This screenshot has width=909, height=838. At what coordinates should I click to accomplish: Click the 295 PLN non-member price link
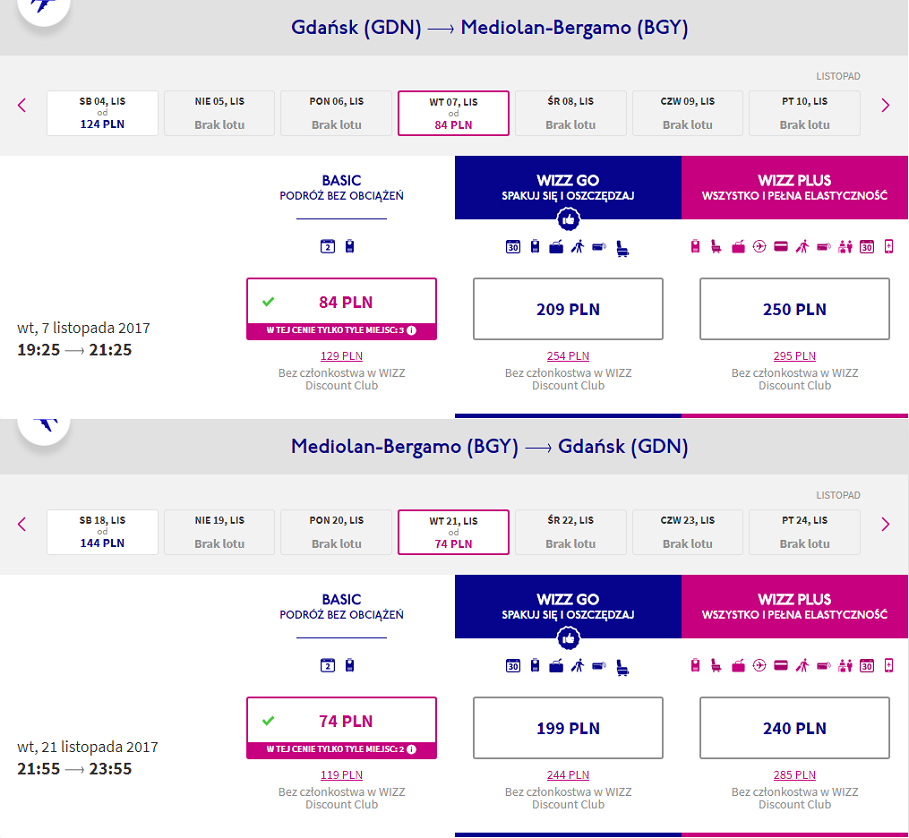point(795,356)
